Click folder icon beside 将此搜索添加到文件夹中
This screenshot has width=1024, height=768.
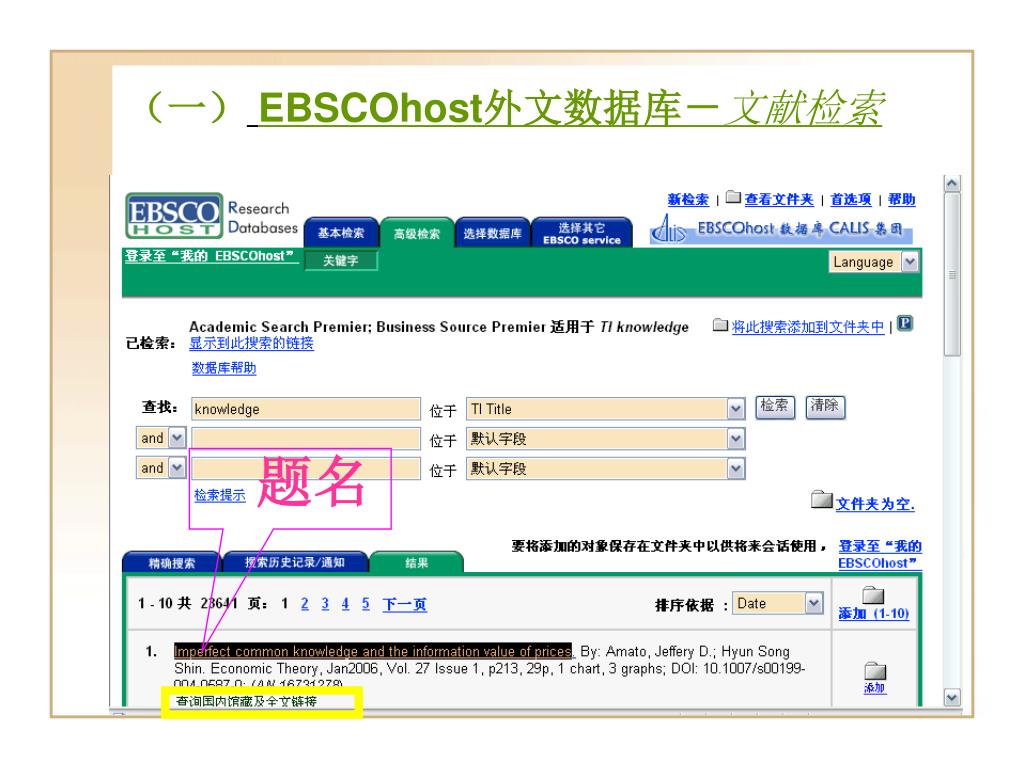tap(720, 325)
